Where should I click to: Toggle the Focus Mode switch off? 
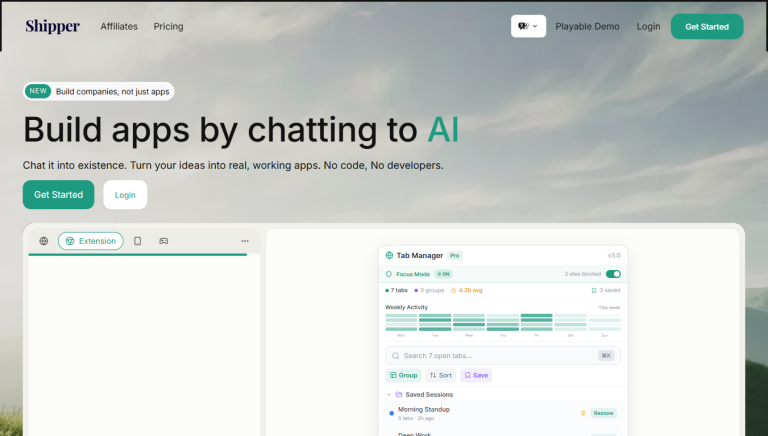(613, 274)
